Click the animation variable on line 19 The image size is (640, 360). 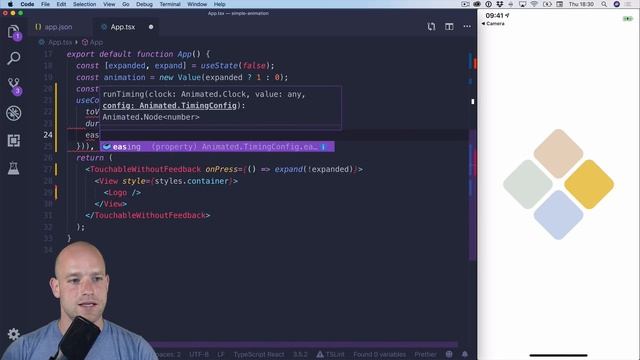pos(124,77)
